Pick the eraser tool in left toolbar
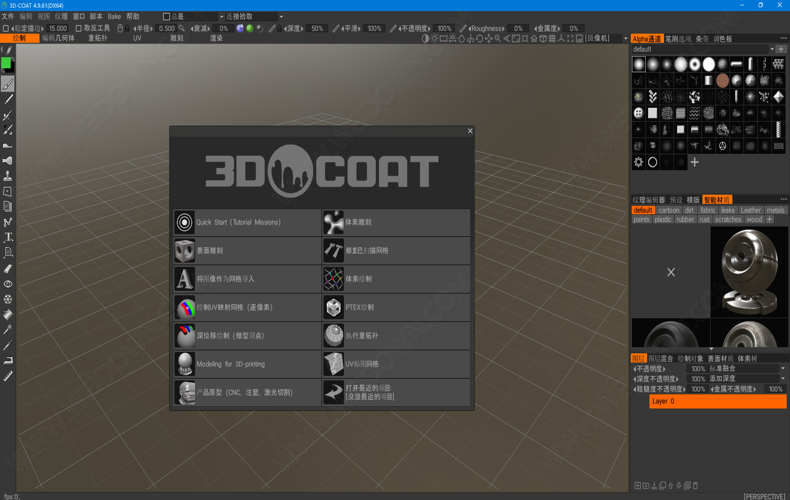This screenshot has width=790, height=500. point(8,268)
